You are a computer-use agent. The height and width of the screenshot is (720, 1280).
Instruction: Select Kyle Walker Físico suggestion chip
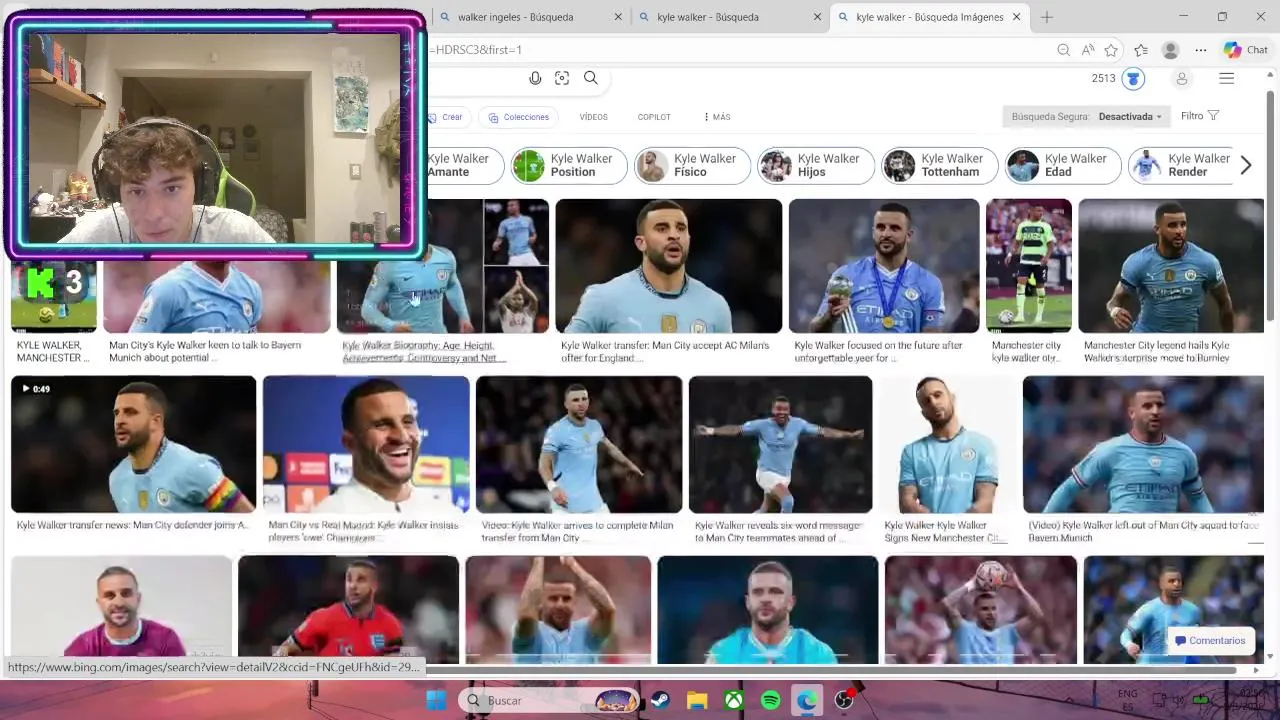click(692, 165)
